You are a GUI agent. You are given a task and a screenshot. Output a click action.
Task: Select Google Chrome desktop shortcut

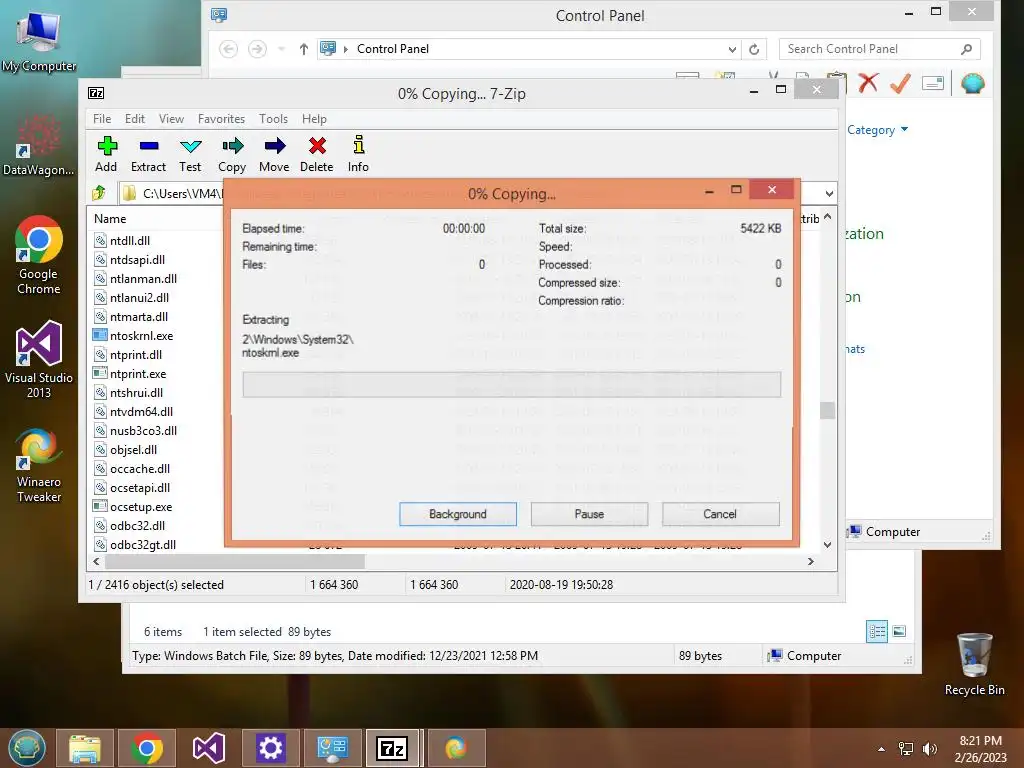pyautogui.click(x=39, y=255)
